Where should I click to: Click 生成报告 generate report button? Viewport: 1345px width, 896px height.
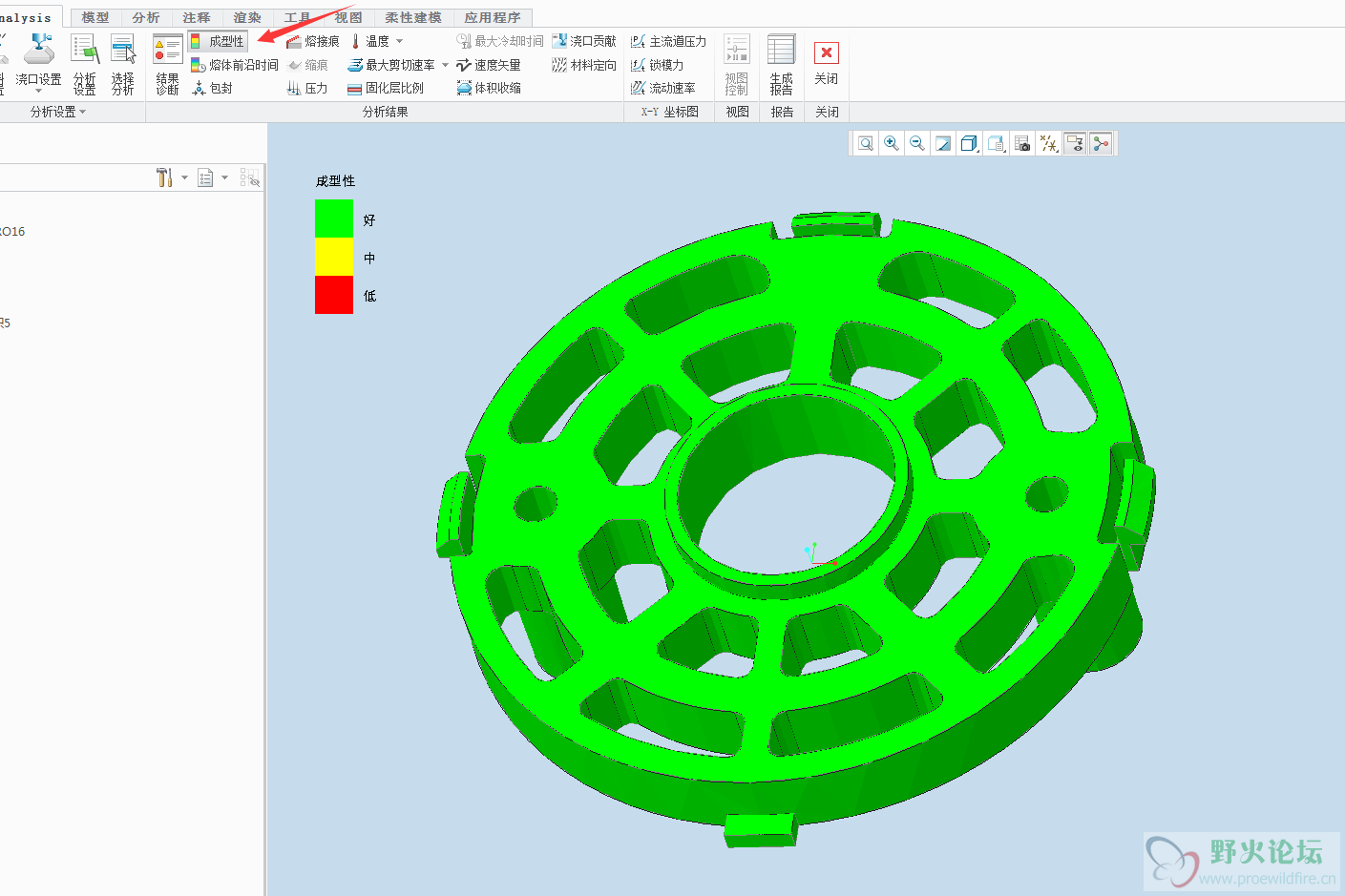click(781, 63)
